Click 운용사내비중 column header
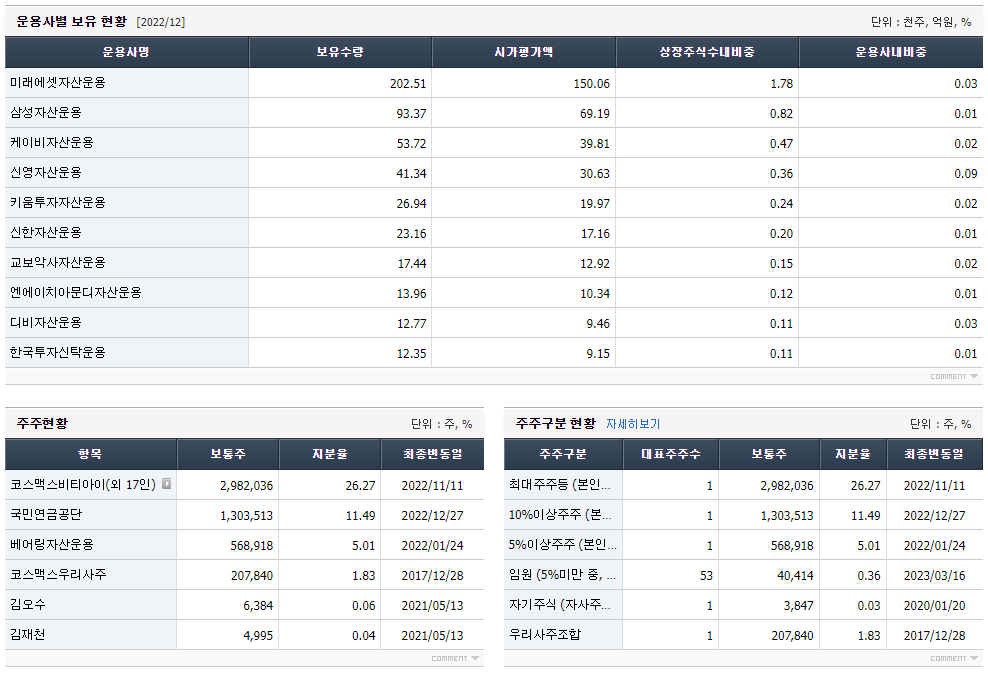 pos(891,52)
